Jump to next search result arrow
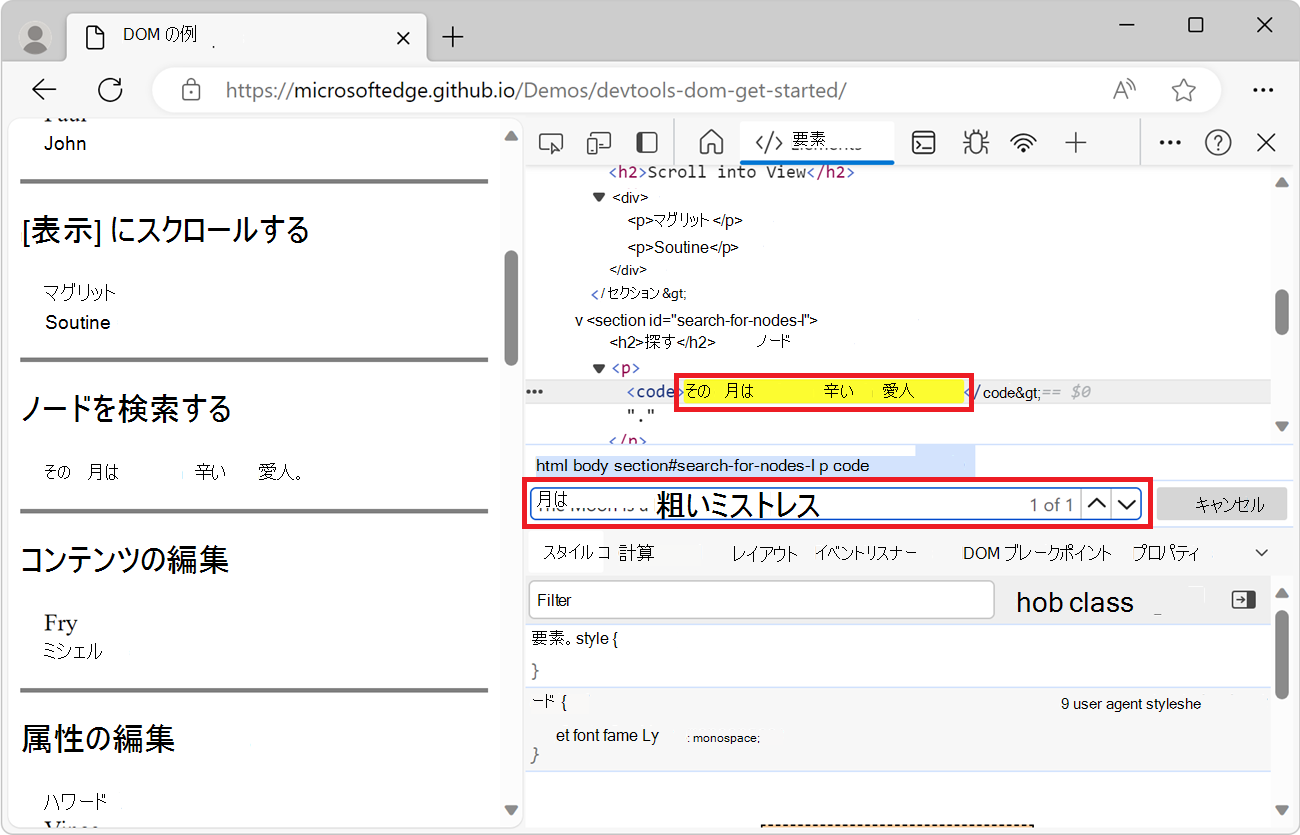Viewport: 1300px width, 835px height. point(1127,504)
